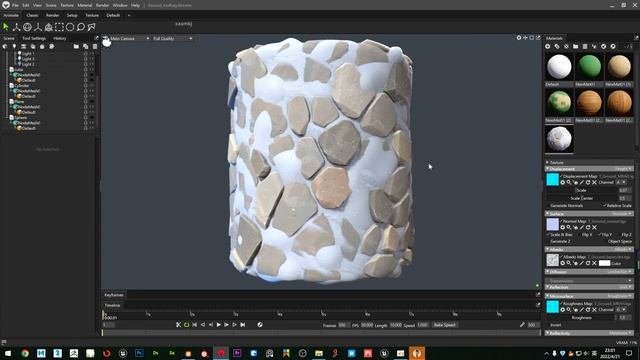Click the Timeline panel label

tap(112, 305)
